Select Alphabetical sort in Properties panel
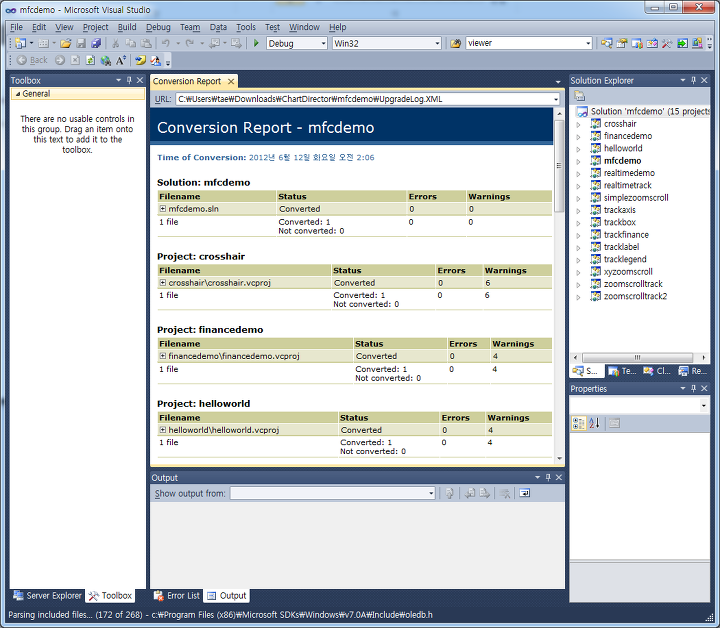Screen dimensions: 720x628 coord(594,423)
